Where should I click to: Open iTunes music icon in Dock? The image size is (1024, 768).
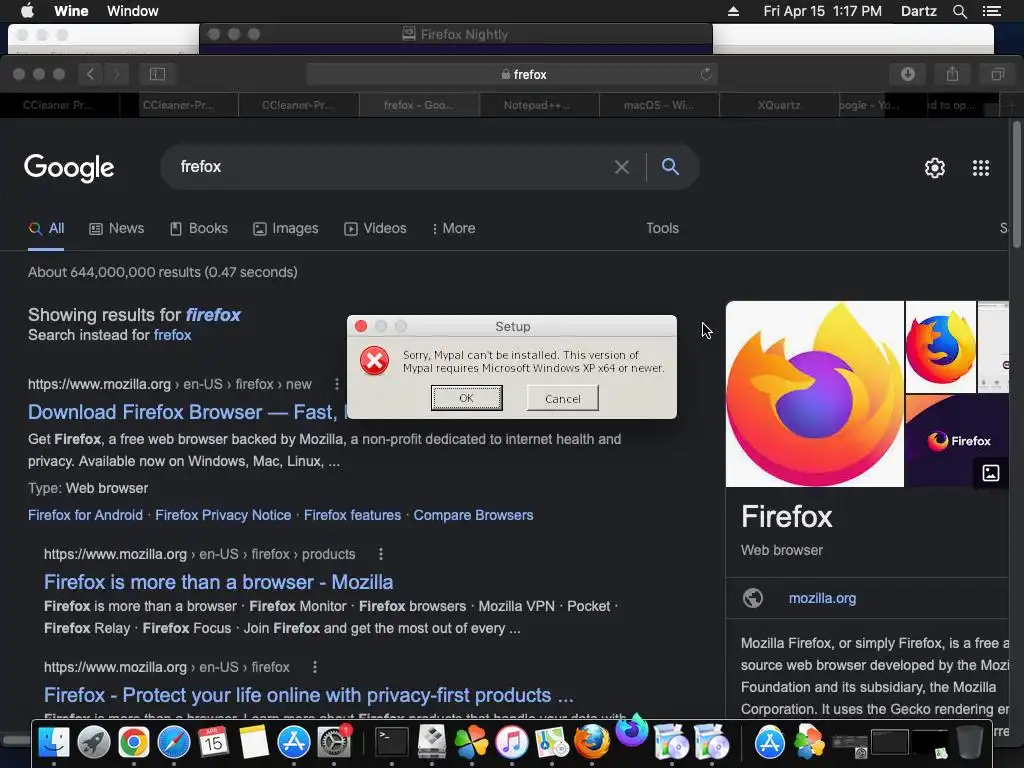(x=511, y=742)
